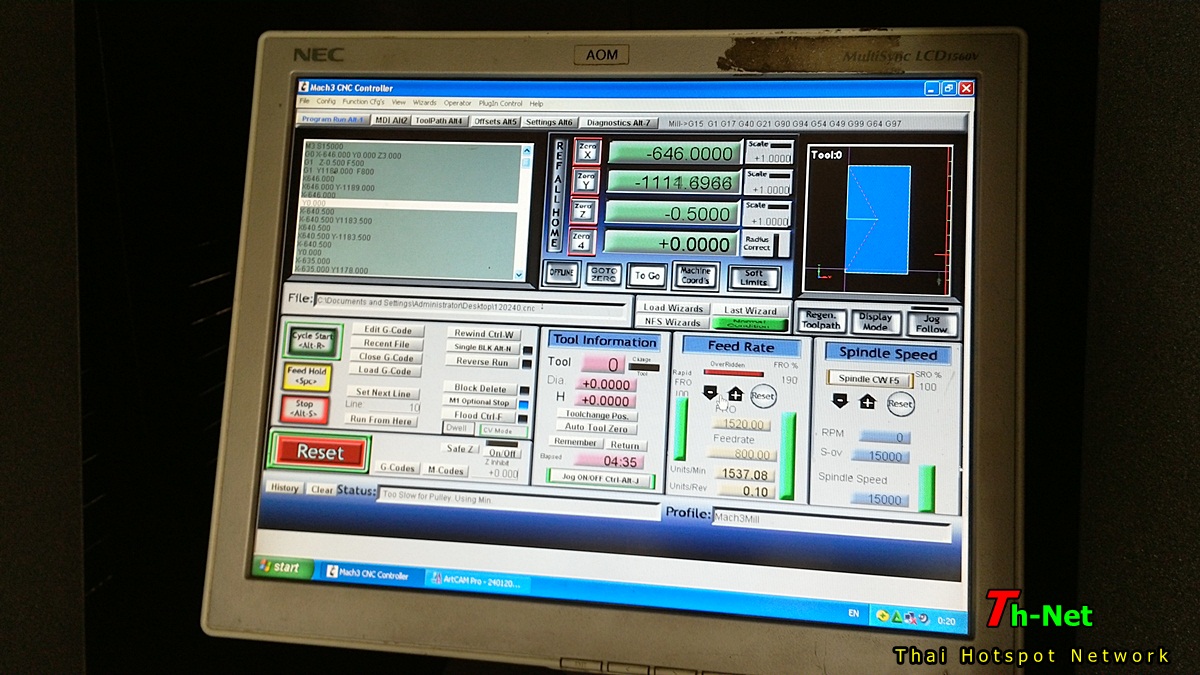Image resolution: width=1200 pixels, height=675 pixels.
Task: Switch to Diagnostics Alt-7 tab
Action: pos(618,123)
